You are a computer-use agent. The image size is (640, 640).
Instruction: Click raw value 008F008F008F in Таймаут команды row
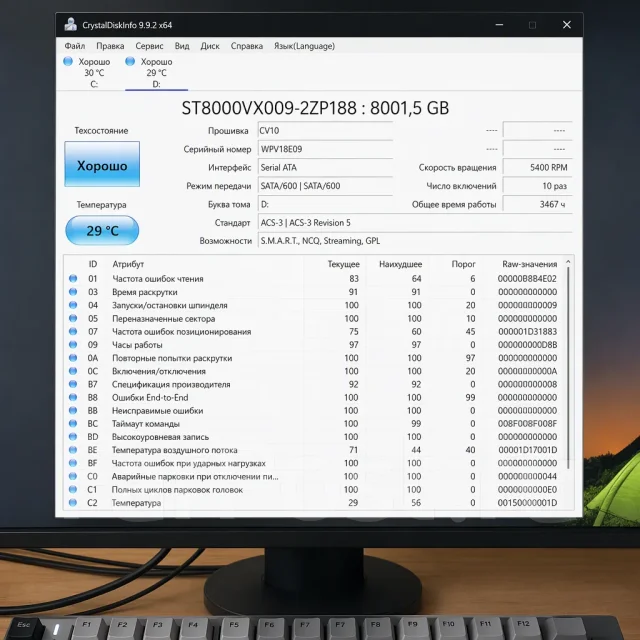pos(527,424)
